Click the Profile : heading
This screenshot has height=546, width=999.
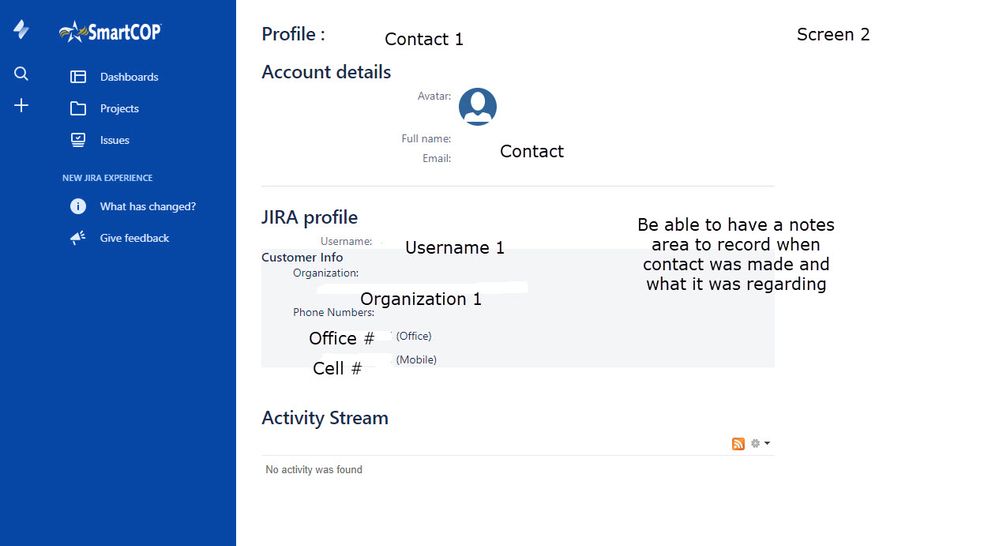293,34
